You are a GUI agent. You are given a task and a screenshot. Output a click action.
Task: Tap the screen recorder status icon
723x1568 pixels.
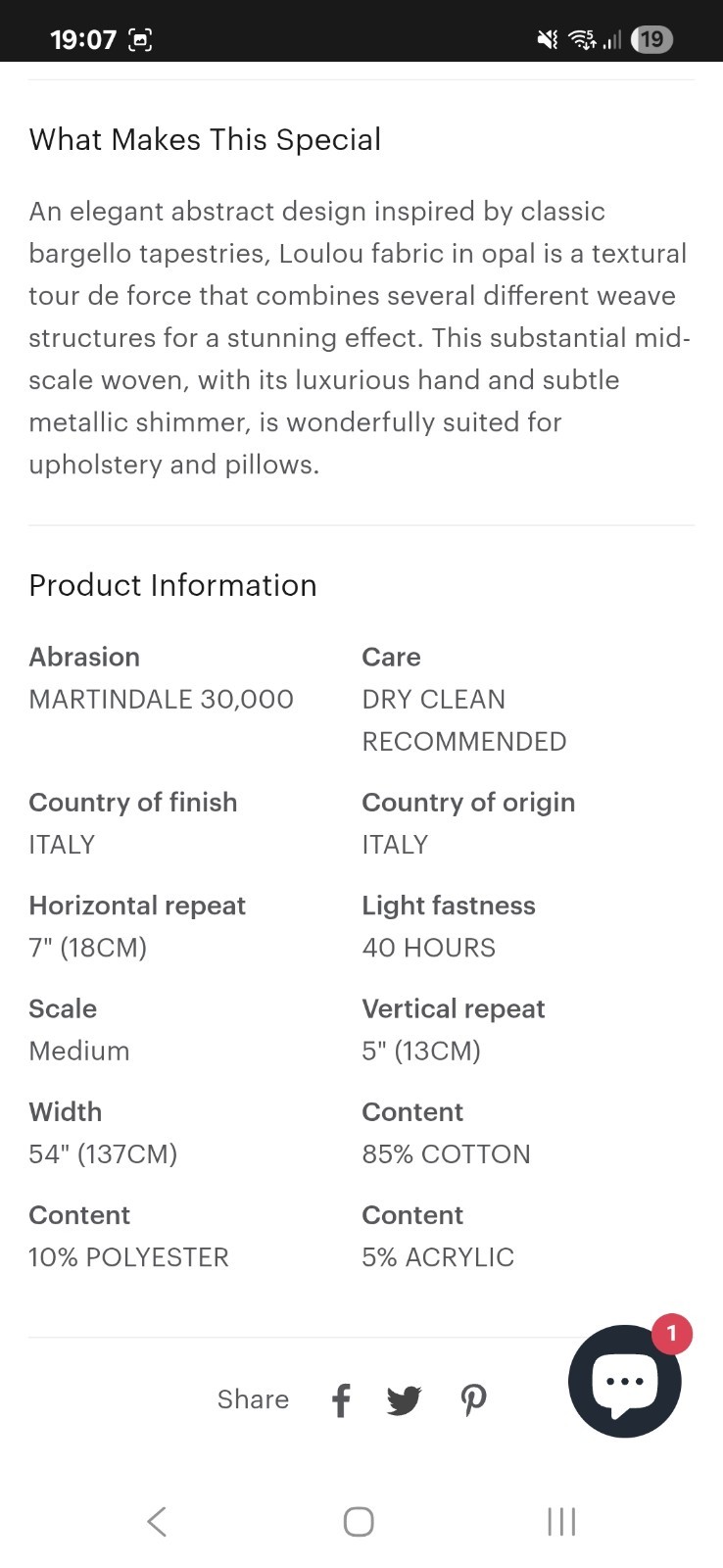(140, 40)
